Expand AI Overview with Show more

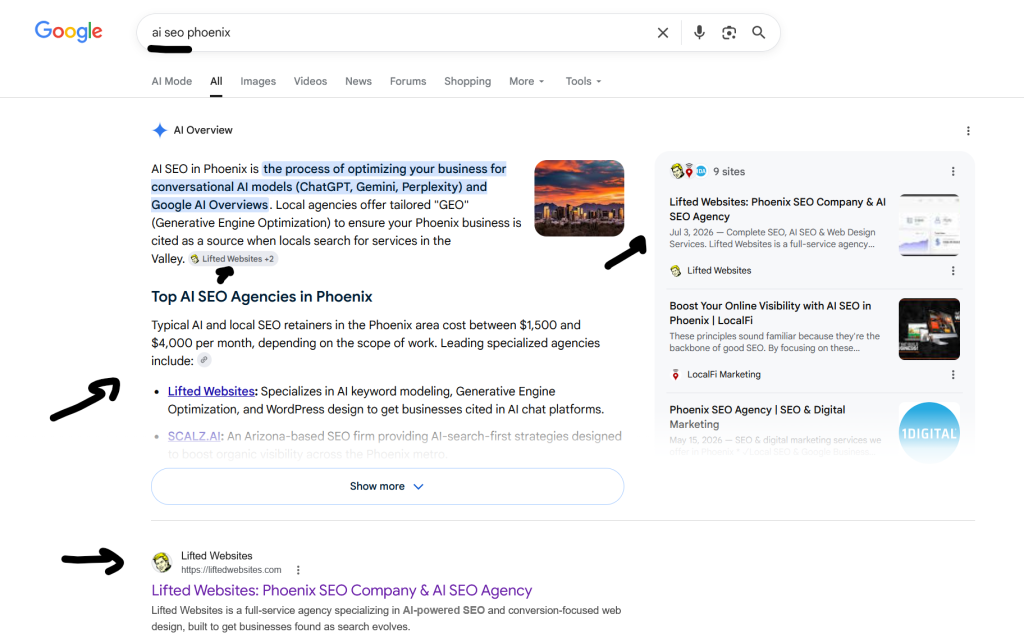coord(387,486)
